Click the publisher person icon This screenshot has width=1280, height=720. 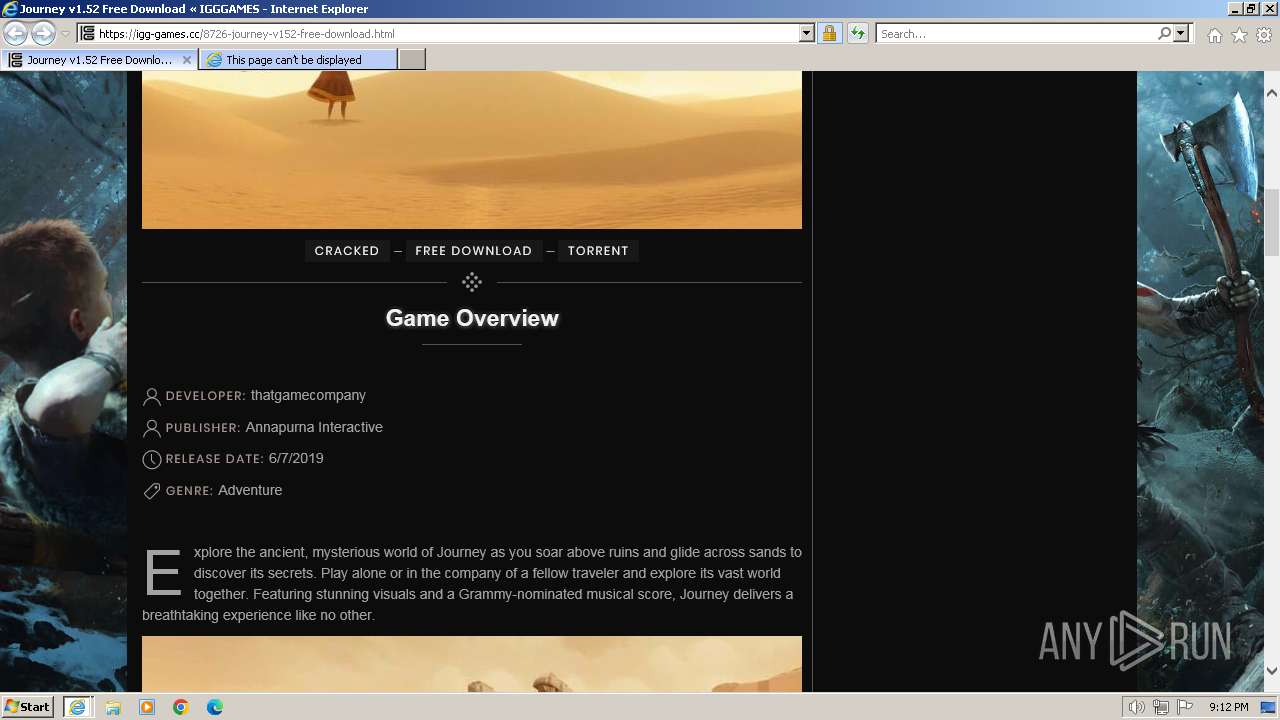(152, 428)
